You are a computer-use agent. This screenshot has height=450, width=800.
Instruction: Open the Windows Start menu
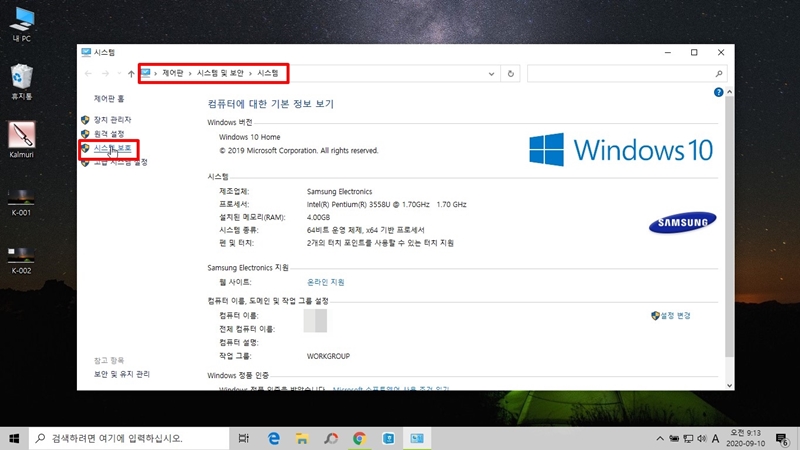14,438
